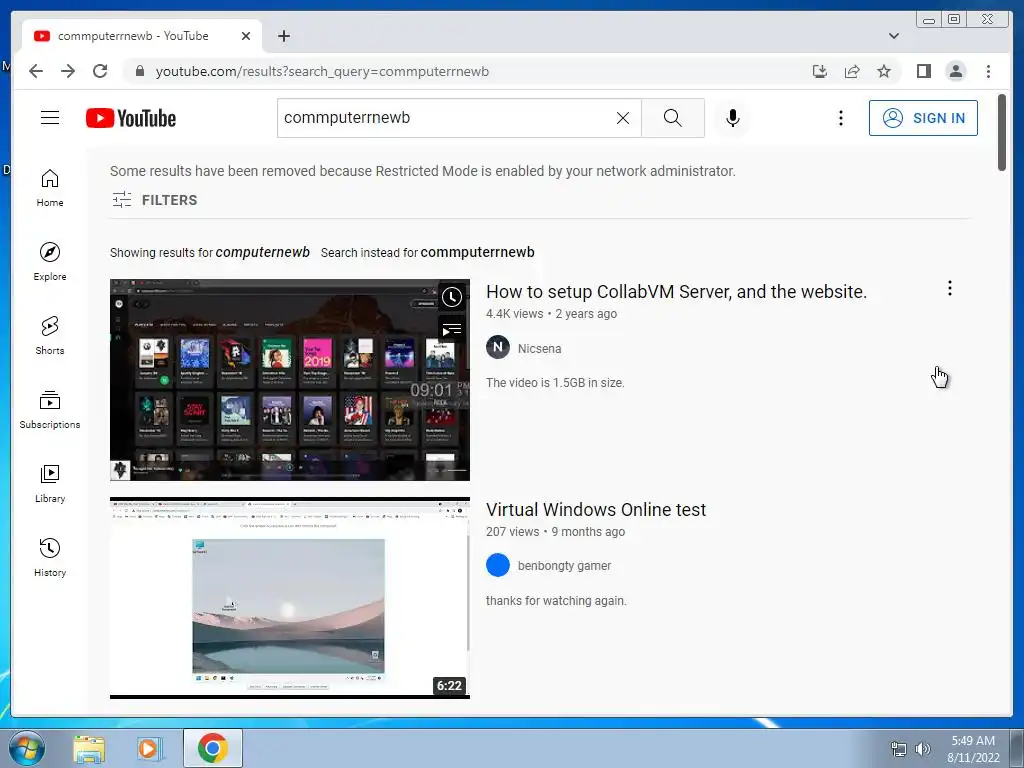Expand the FILTERS options
The width and height of the screenshot is (1024, 768).
pos(154,200)
